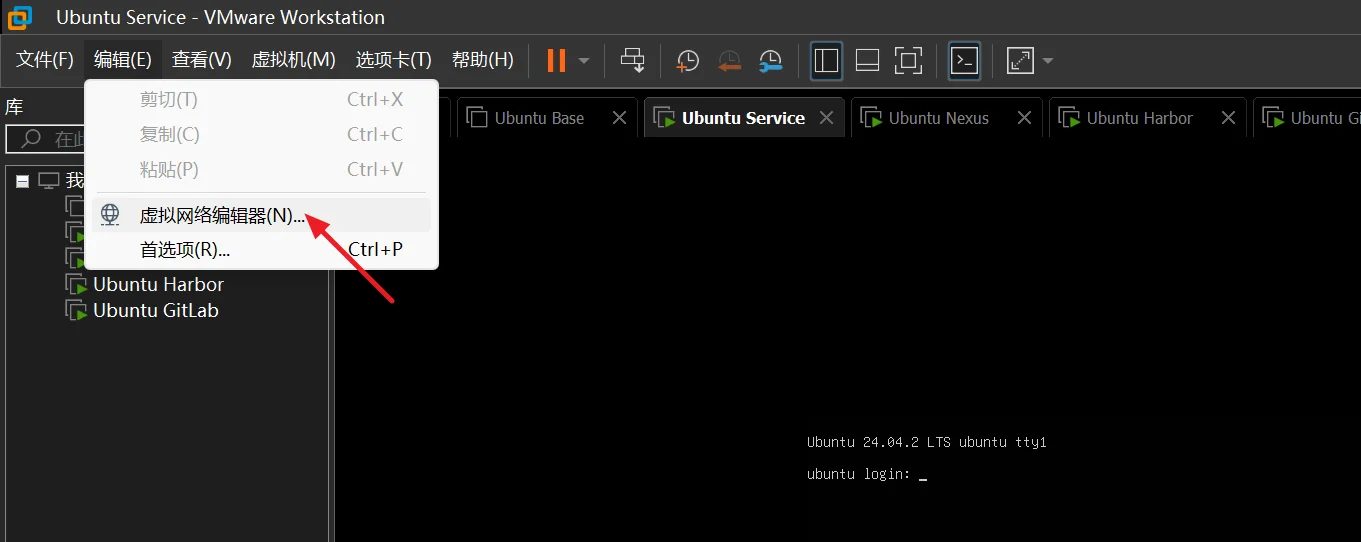Open the stretch mode dropdown arrow
1361x542 pixels.
tap(1048, 61)
